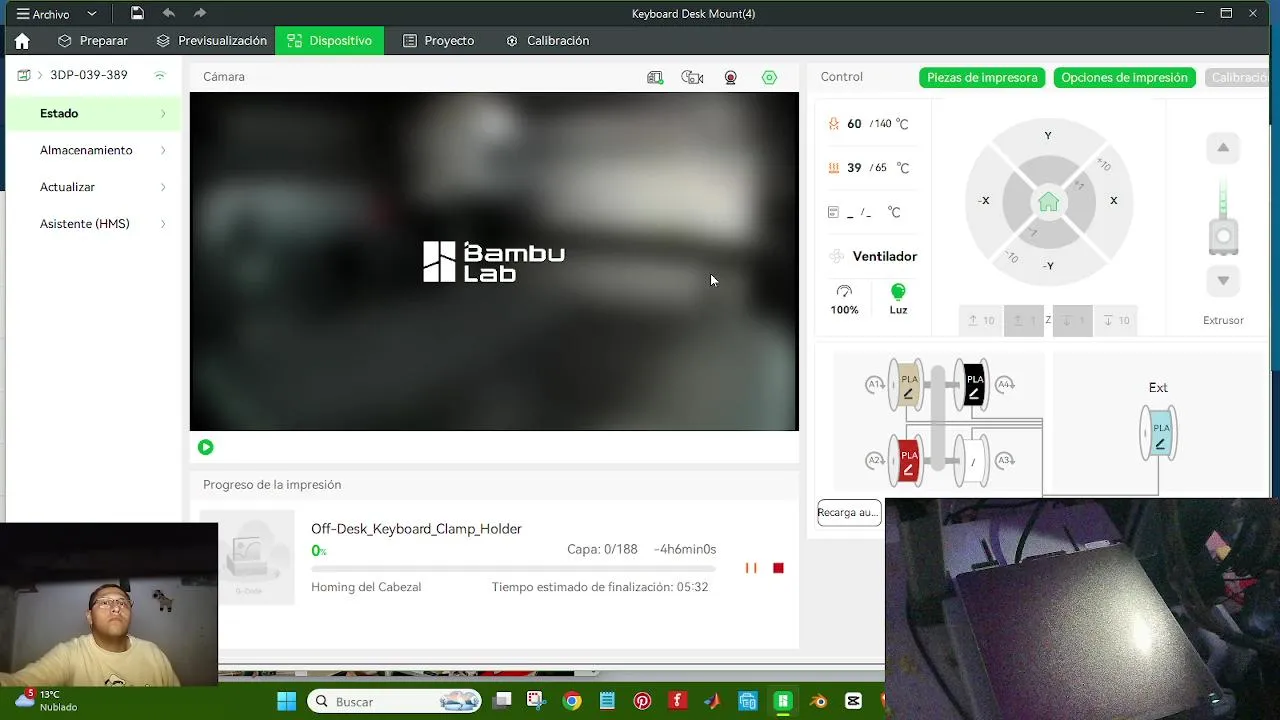The image size is (1280, 720).
Task: Retract extruder with the up arrow
Action: [1223, 148]
